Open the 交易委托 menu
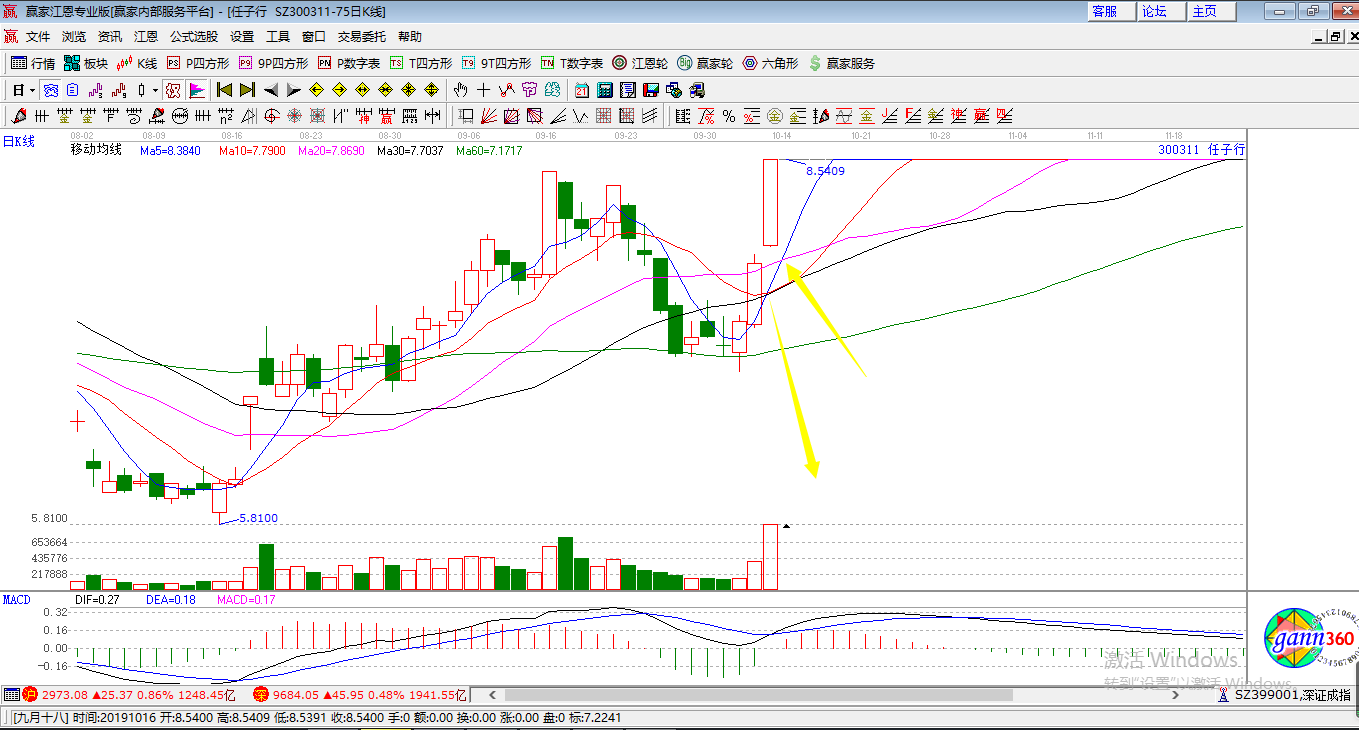This screenshot has height=730, width=1359. [x=362, y=36]
